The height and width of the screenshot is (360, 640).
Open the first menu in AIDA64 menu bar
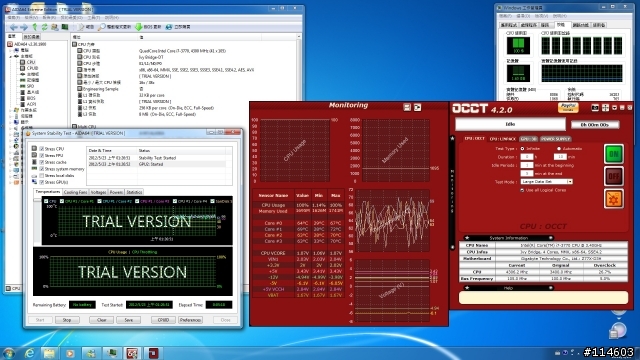pyautogui.click(x=14, y=18)
